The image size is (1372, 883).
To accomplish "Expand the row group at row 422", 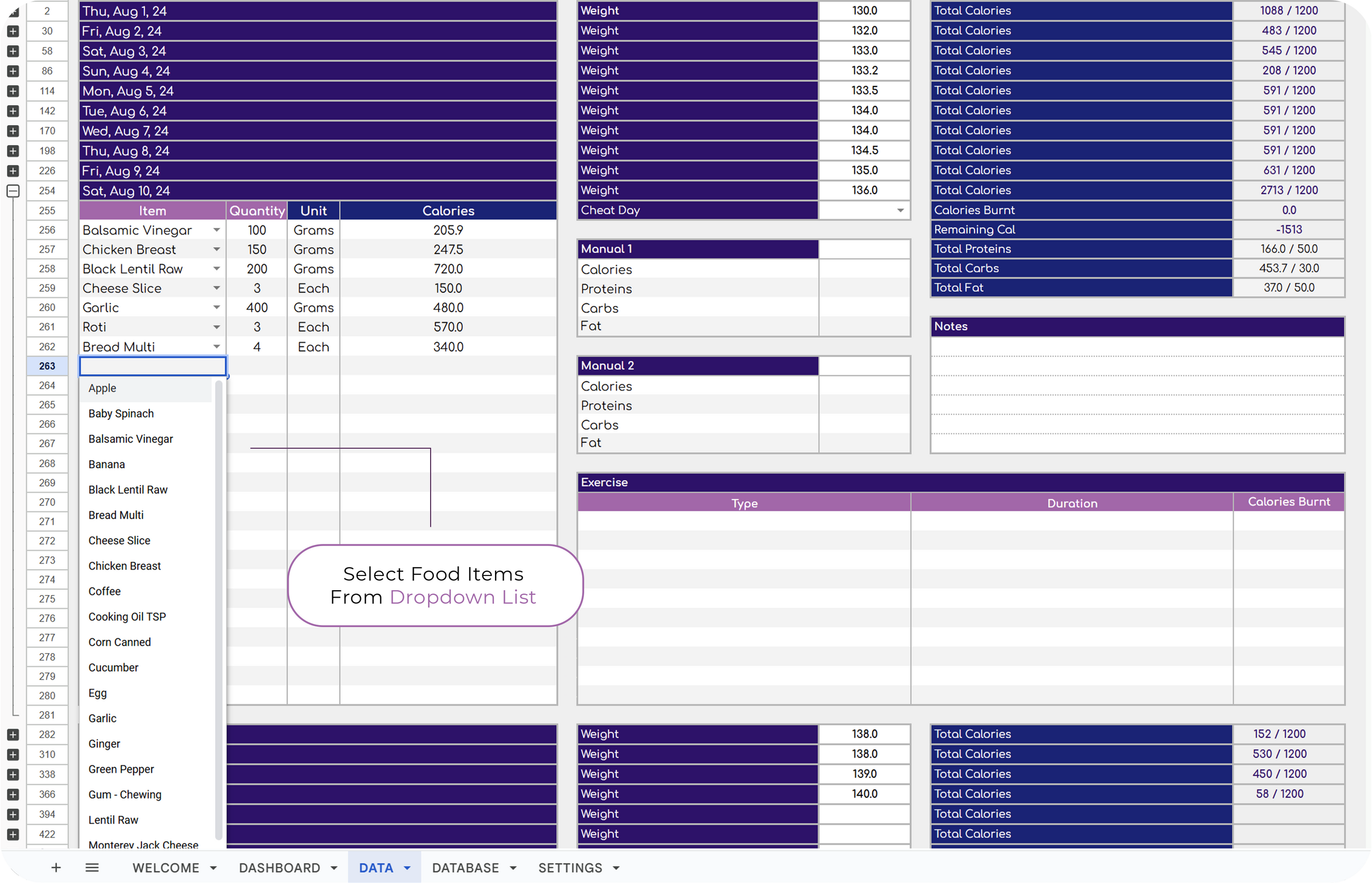I will (13, 834).
